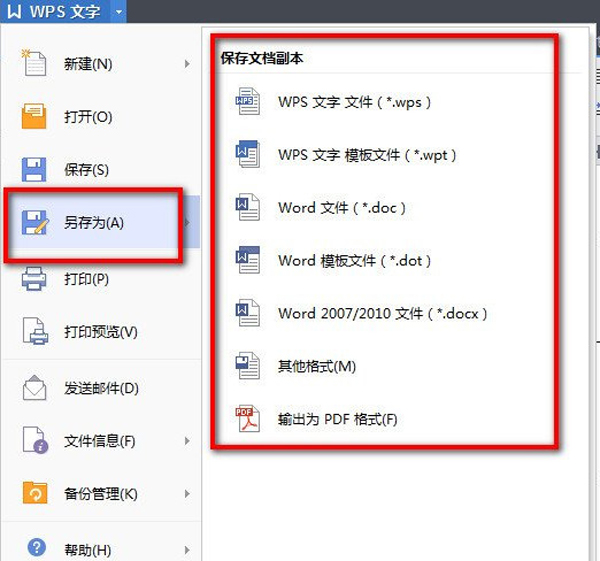600x561 pixels.
Task: Expand the 备份管理(K) submenu arrow
Action: 187,494
